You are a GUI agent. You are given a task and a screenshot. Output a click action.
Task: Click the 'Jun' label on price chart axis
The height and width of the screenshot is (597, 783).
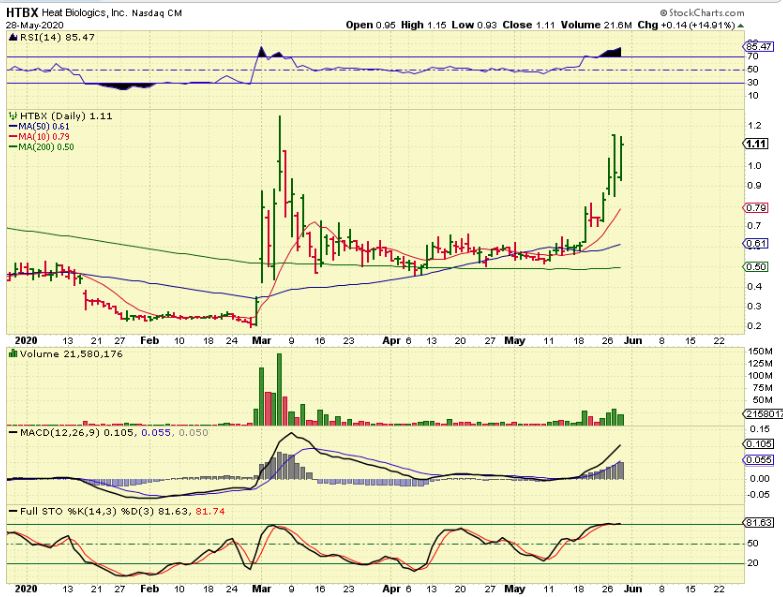(633, 340)
